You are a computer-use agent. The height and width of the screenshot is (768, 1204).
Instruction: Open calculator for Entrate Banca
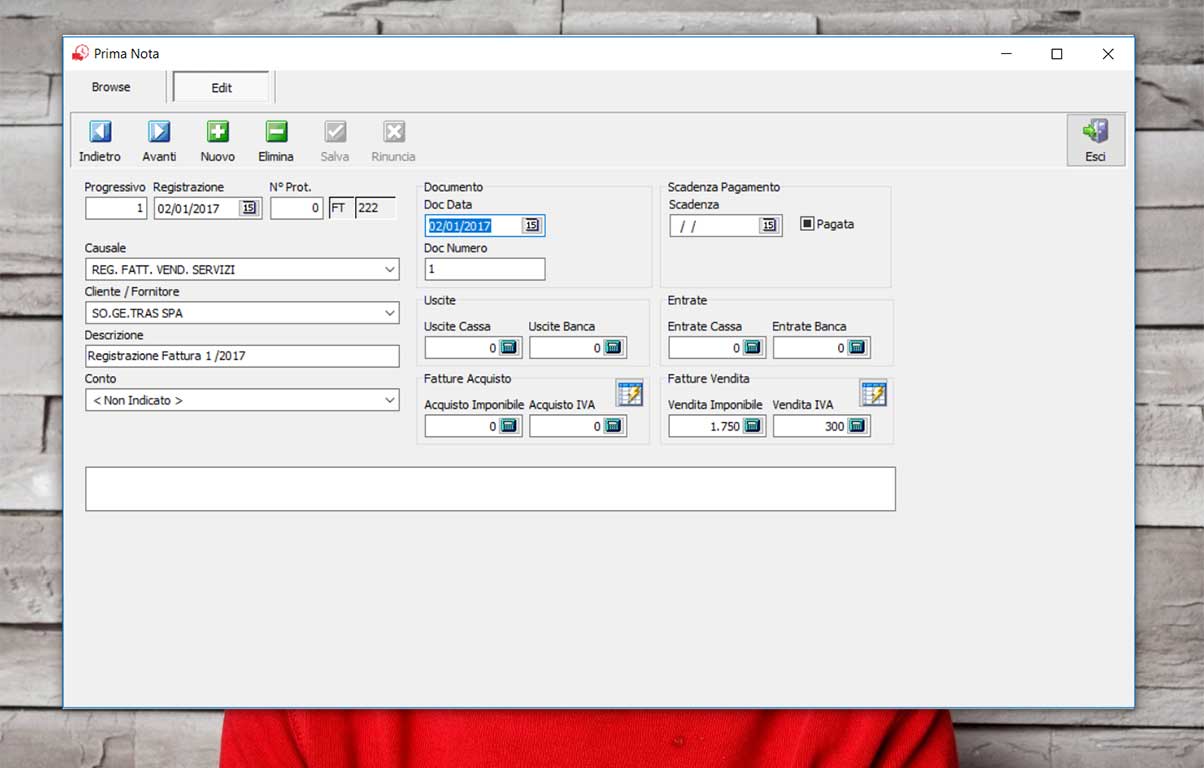pyautogui.click(x=857, y=347)
